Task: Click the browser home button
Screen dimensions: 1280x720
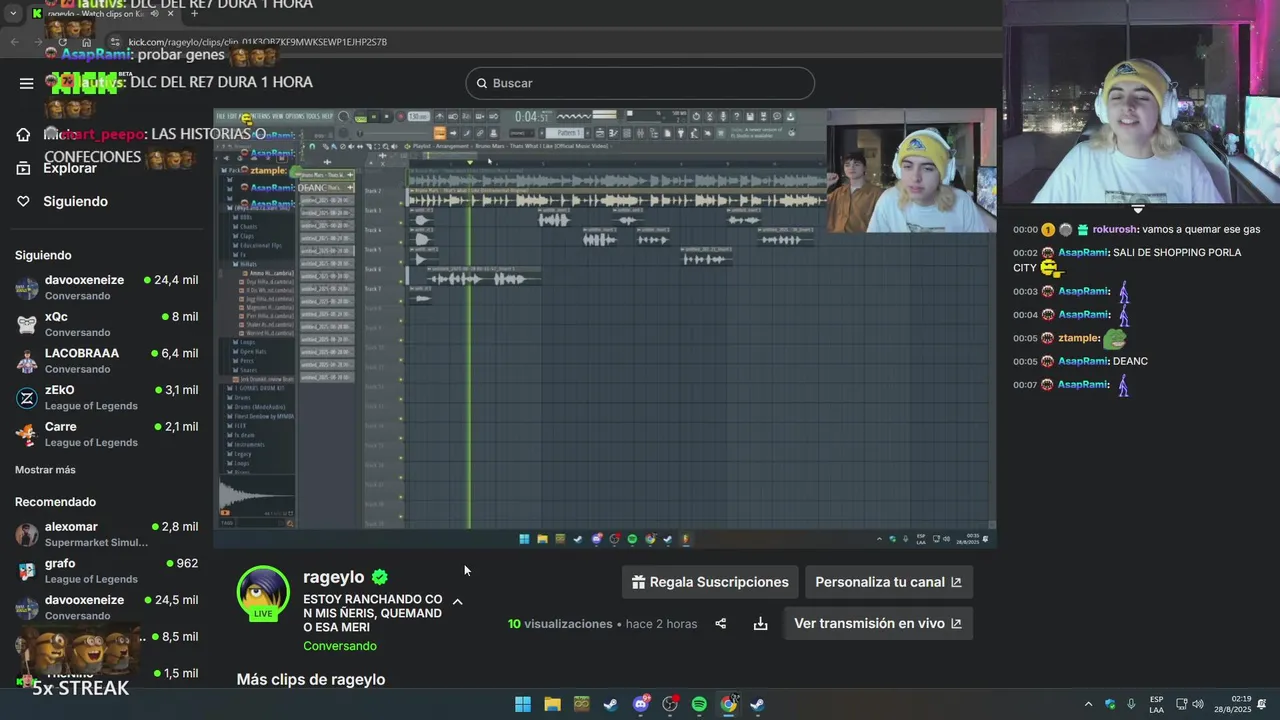Action: click(x=87, y=42)
